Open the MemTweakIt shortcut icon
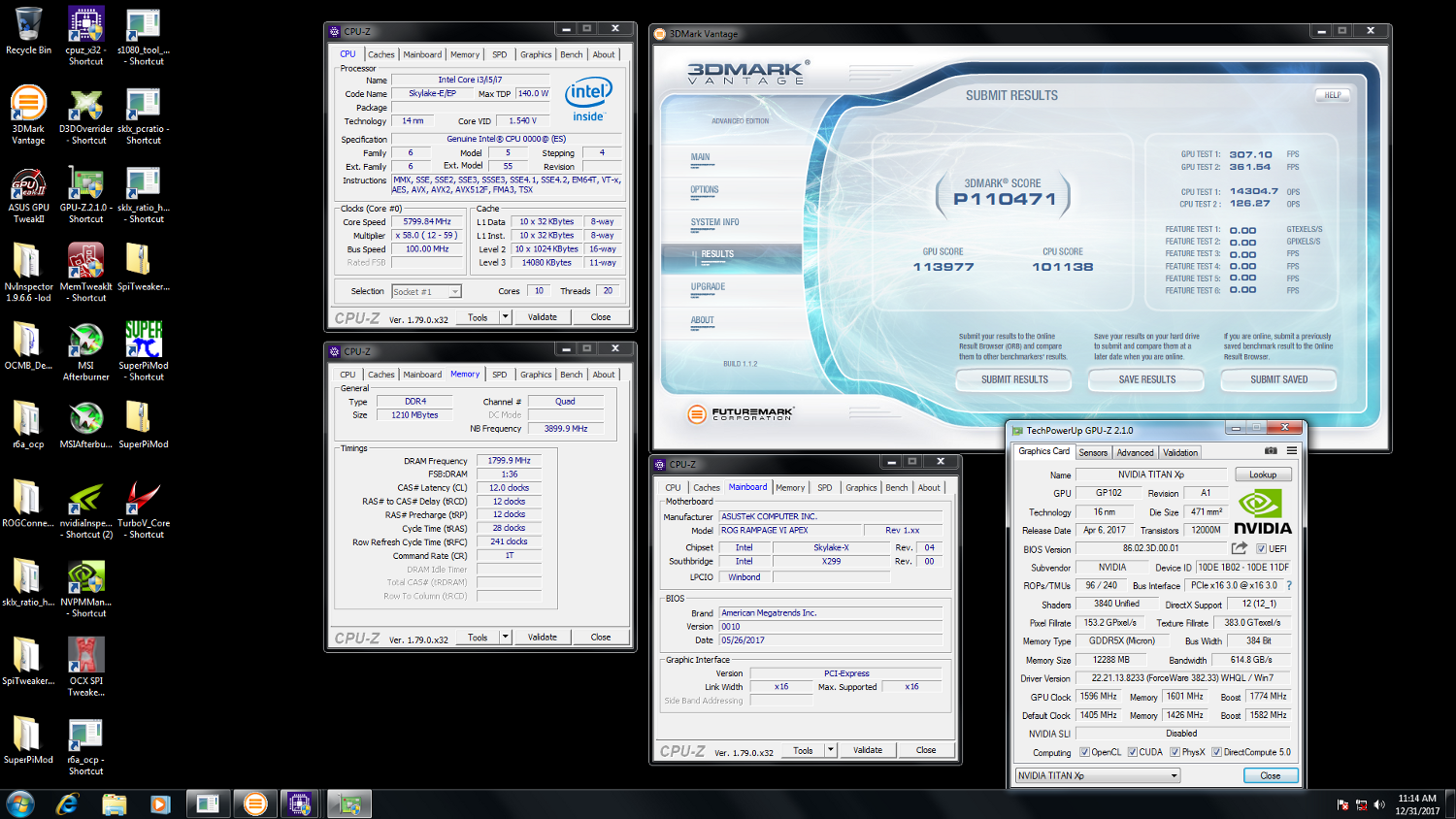This screenshot has height=819, width=1456. click(x=85, y=272)
